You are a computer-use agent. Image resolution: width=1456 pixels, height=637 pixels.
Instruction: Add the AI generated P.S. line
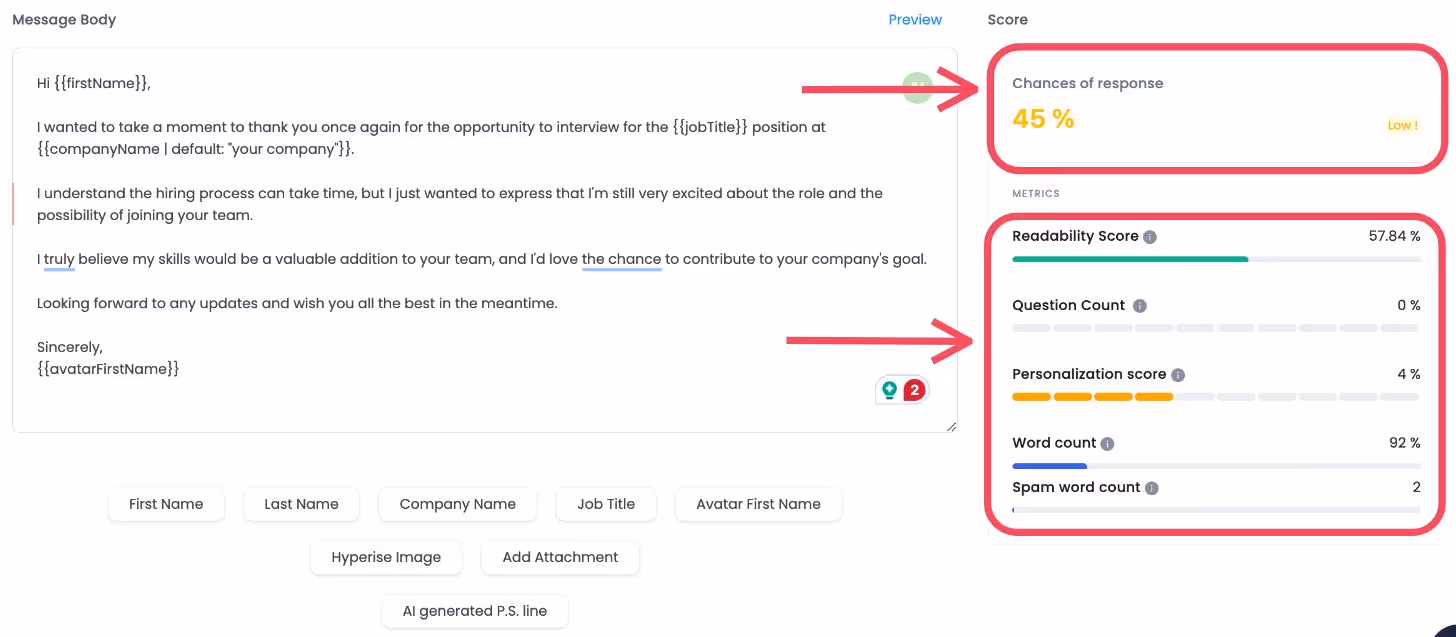[x=474, y=610]
